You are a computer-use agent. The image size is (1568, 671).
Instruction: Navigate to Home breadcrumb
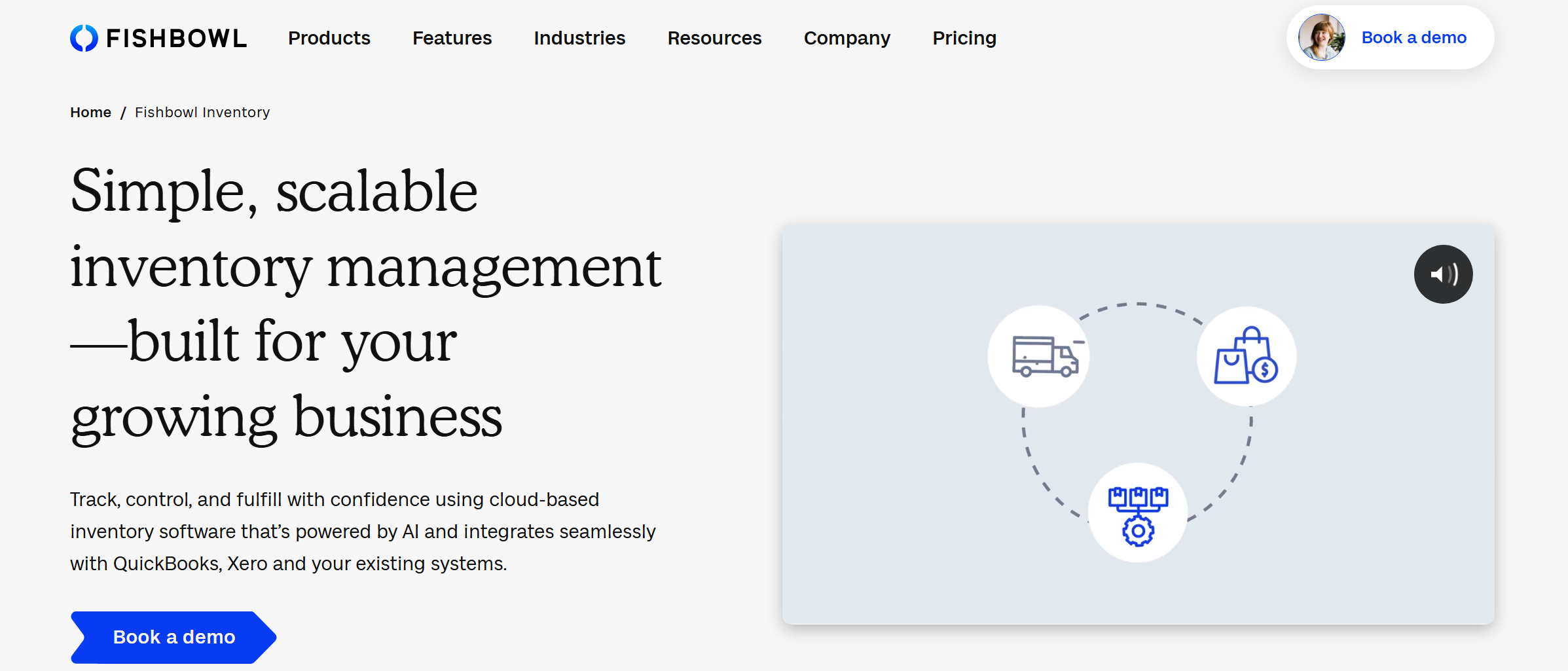(x=90, y=113)
